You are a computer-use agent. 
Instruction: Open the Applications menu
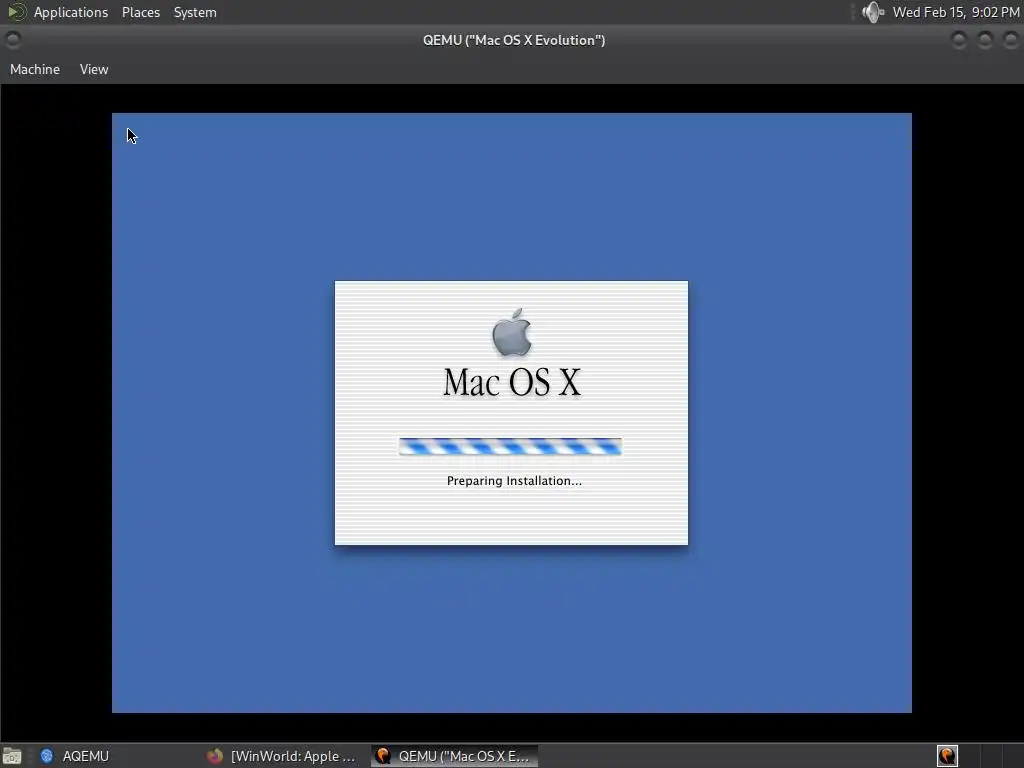pyautogui.click(x=71, y=12)
